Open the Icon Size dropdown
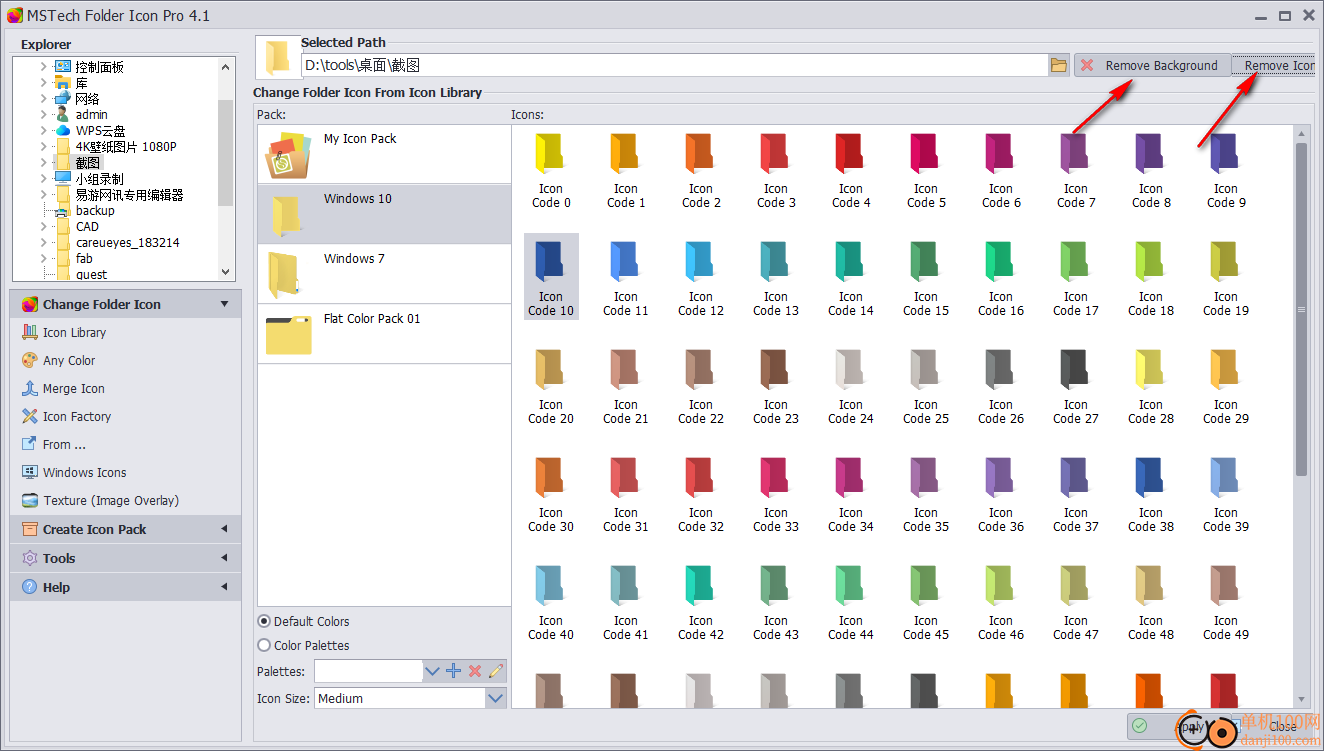 (x=496, y=698)
